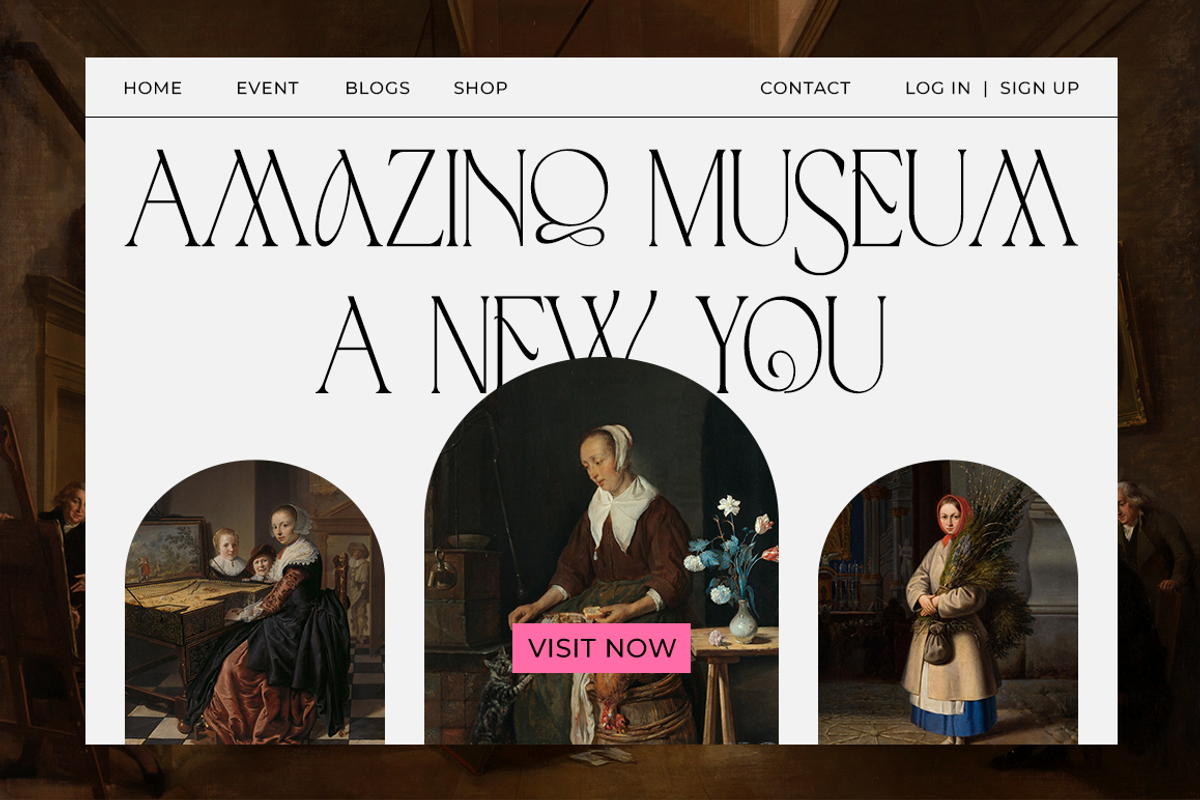
Task: Go to the EVENT page
Action: click(x=267, y=88)
